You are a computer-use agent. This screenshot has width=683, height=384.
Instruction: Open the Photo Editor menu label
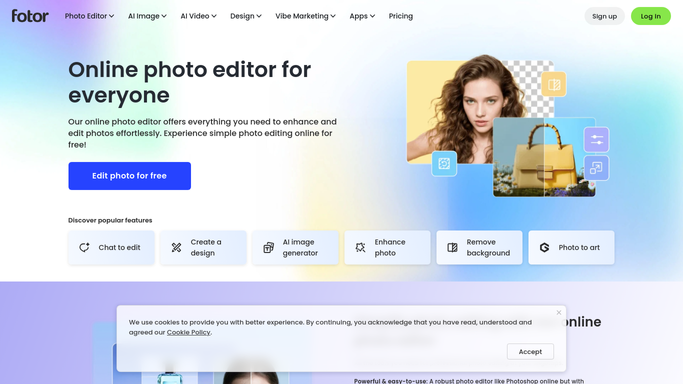tap(86, 16)
